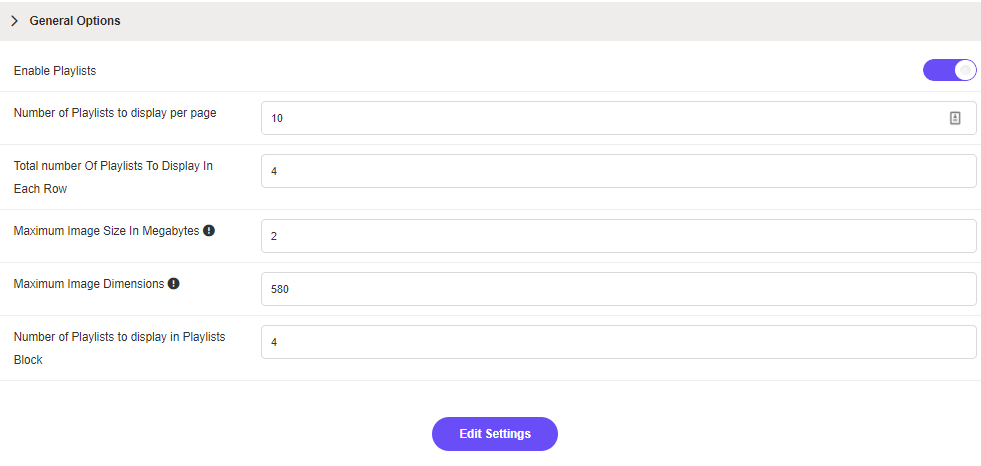981x466 pixels.
Task: Click the Enable Playlists label text
Action: point(55,71)
